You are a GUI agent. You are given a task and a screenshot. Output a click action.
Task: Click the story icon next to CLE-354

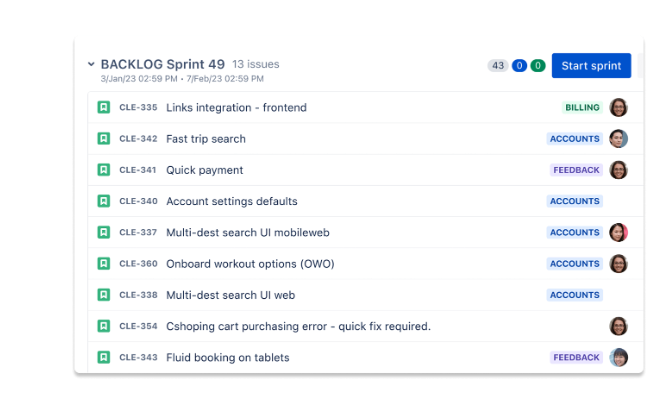click(104, 326)
